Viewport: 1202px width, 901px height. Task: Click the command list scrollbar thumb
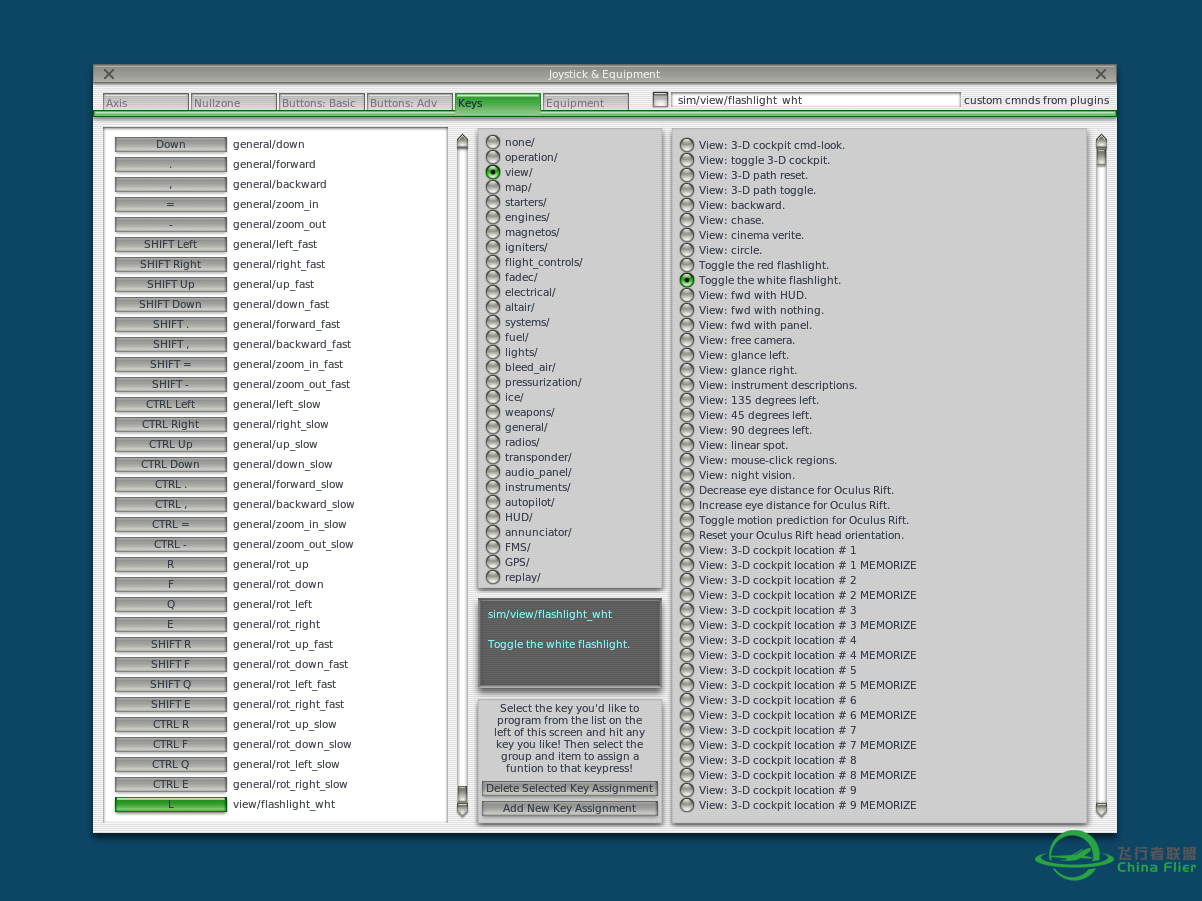[x=1101, y=156]
